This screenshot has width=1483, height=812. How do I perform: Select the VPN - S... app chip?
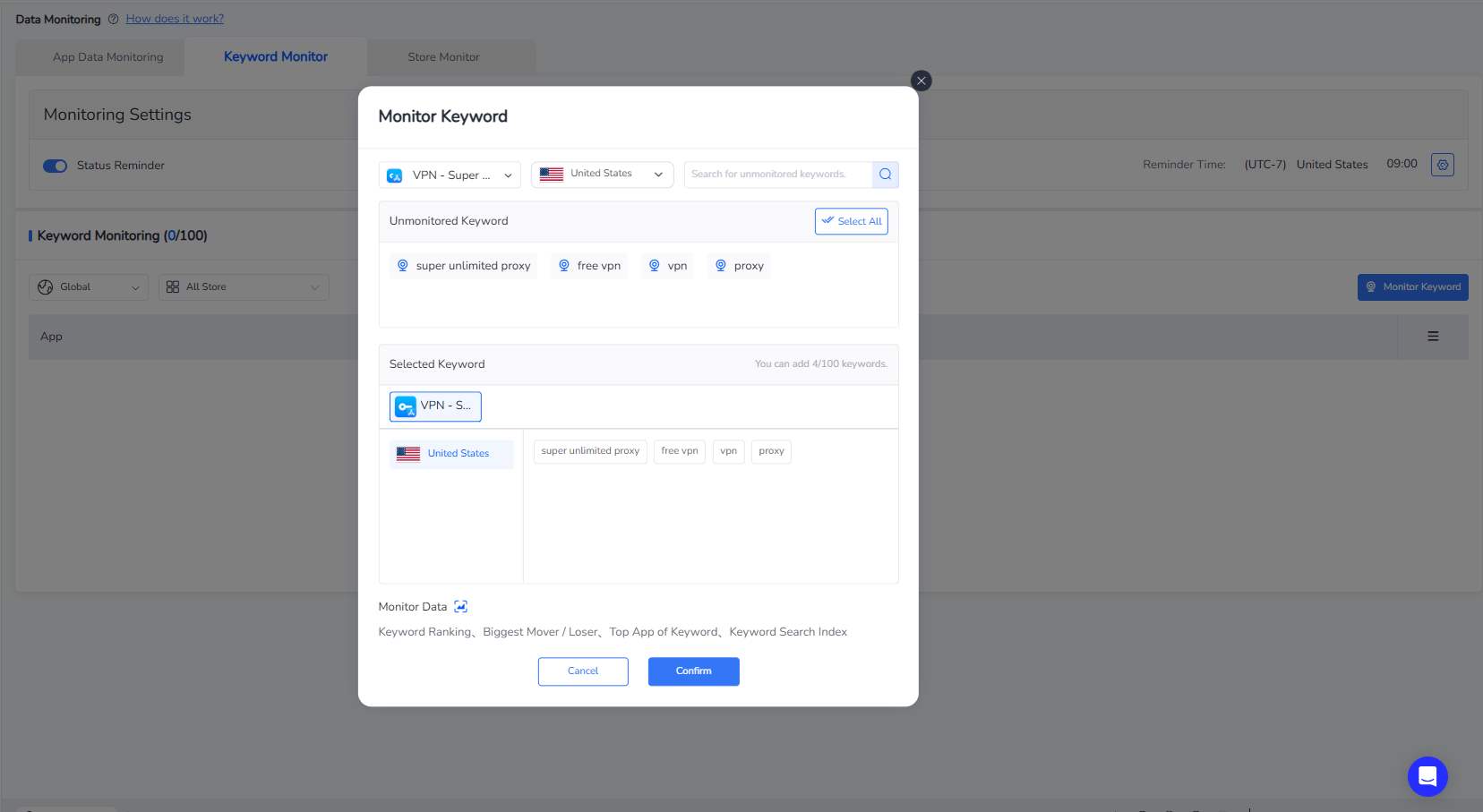435,406
